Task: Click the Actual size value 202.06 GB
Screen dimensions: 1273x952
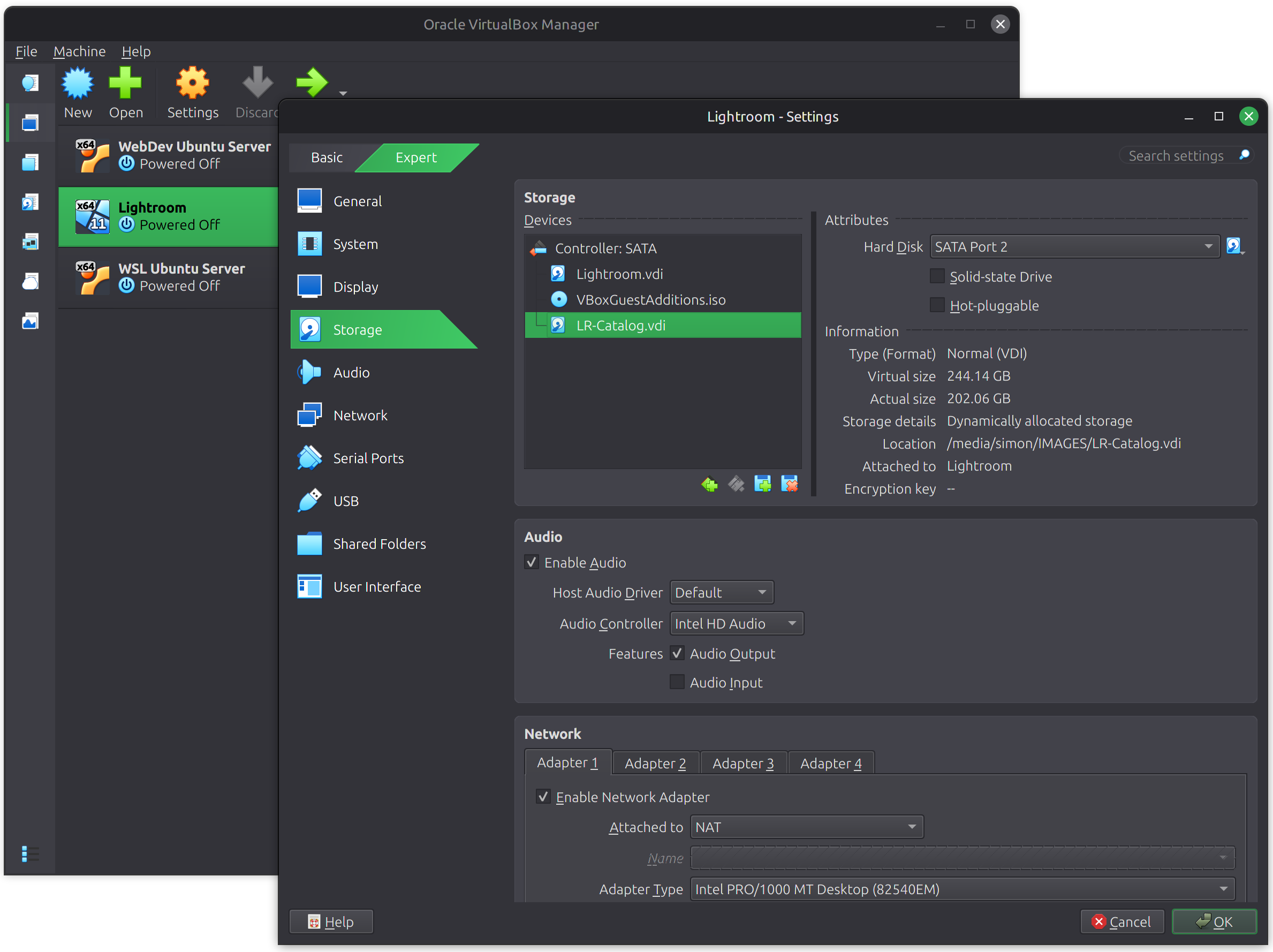Action: (x=979, y=399)
